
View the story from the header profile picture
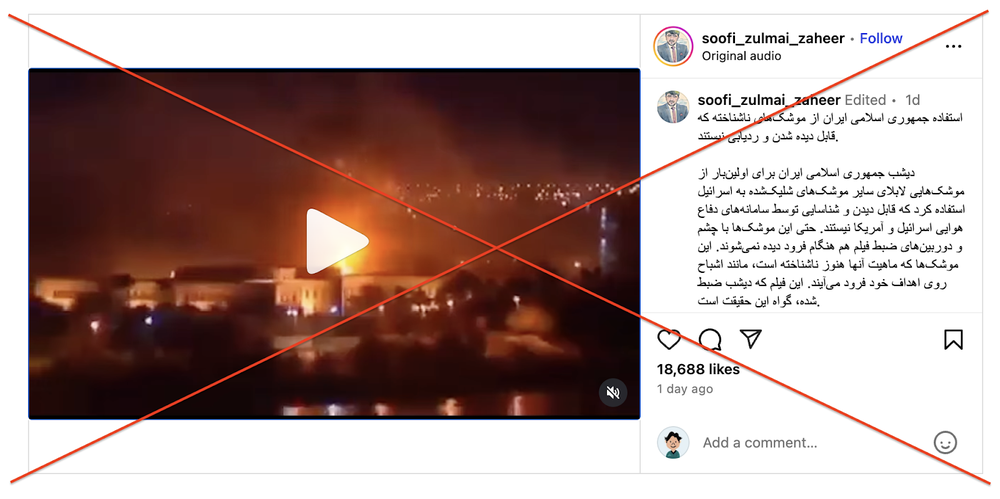point(673,47)
